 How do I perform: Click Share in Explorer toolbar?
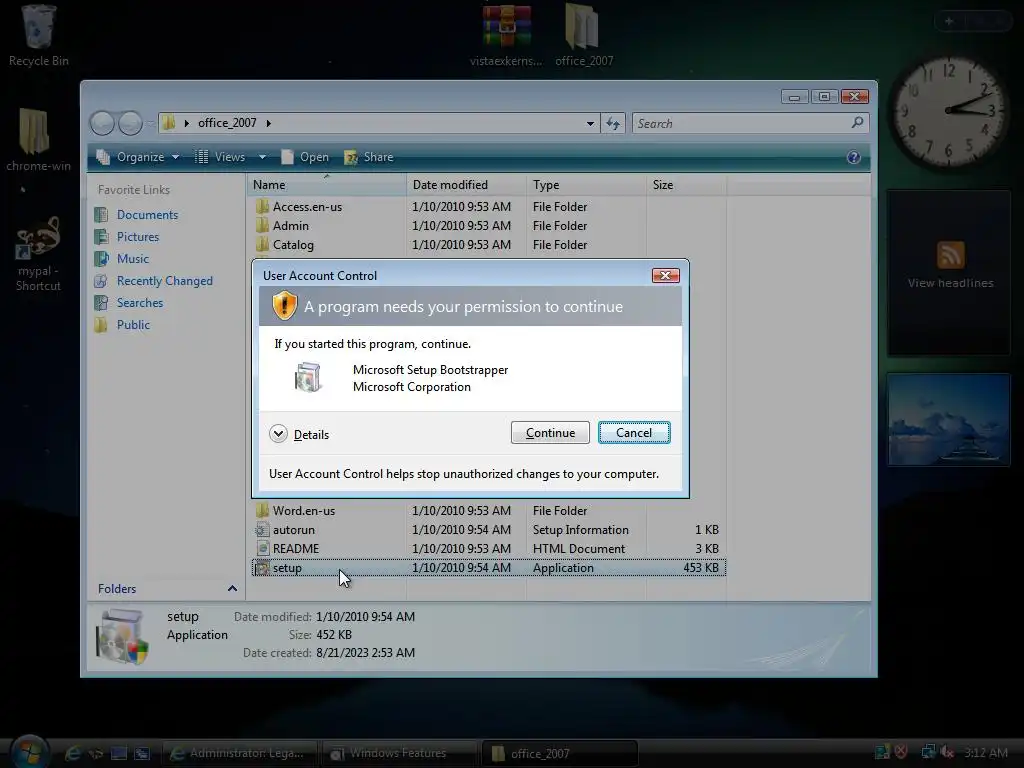369,157
